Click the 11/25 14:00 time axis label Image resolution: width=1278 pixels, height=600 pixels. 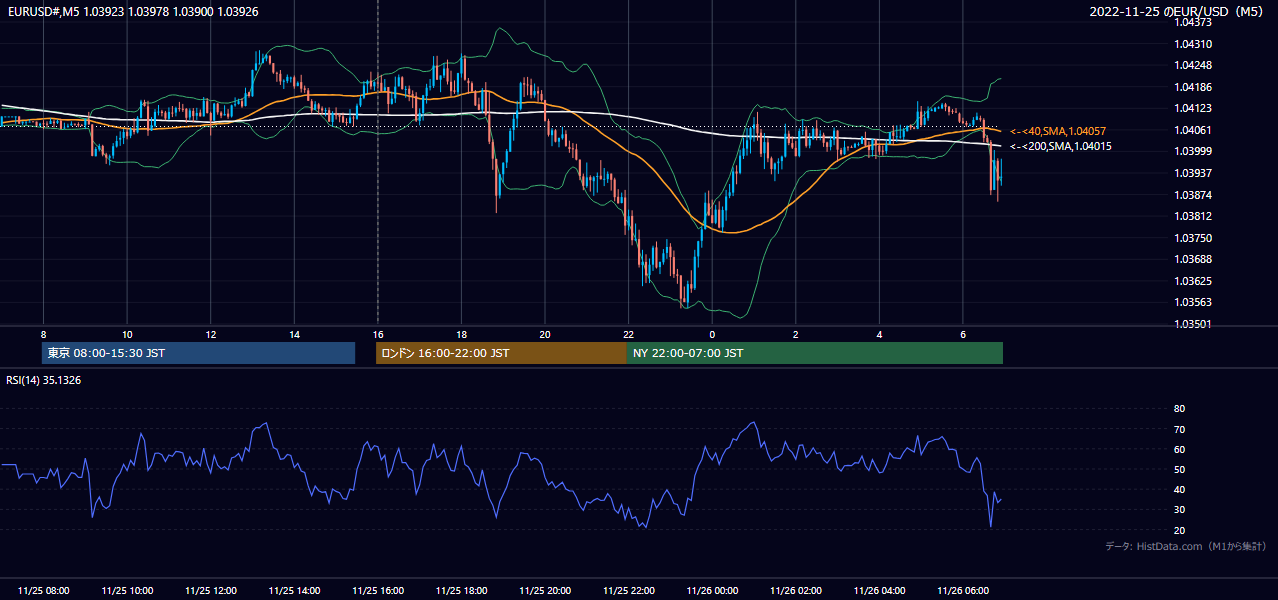pyautogui.click(x=294, y=591)
